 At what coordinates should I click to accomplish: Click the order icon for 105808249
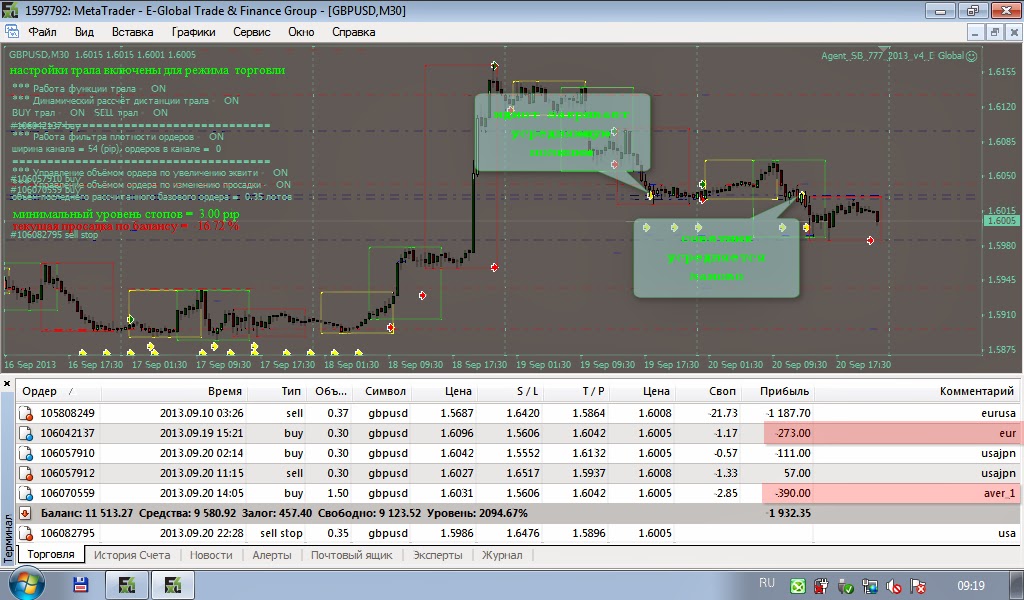click(26, 413)
